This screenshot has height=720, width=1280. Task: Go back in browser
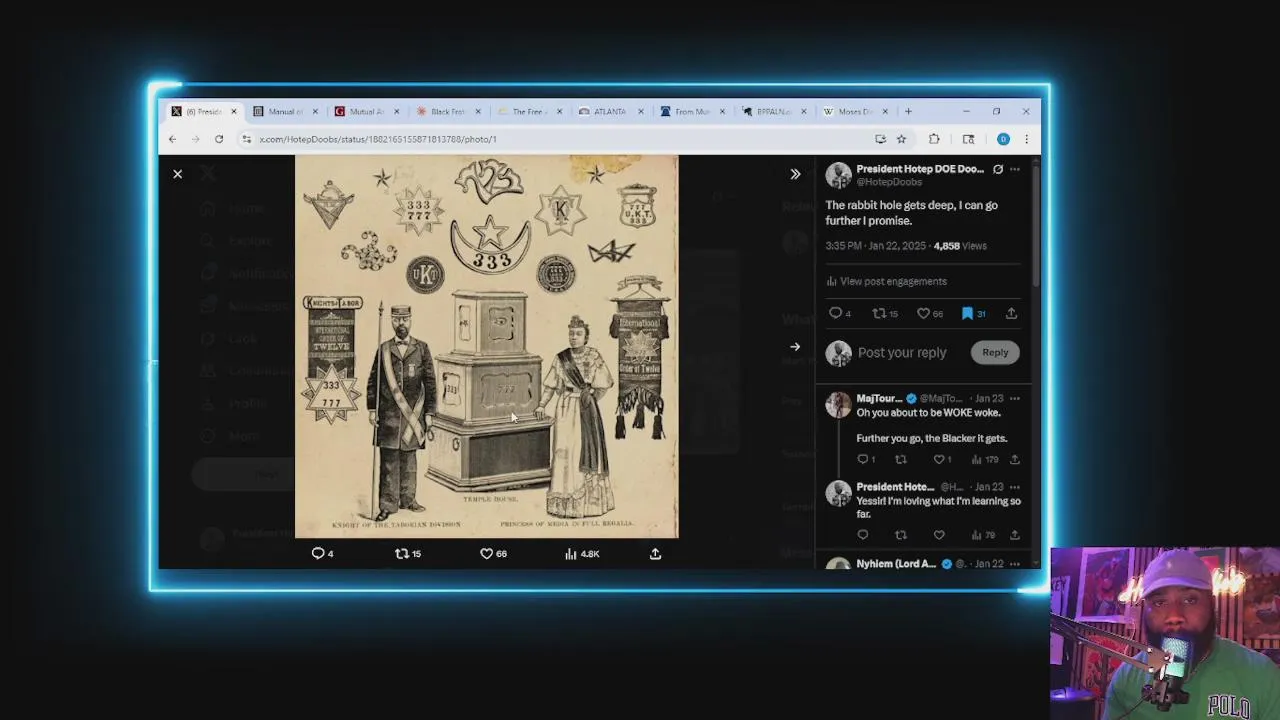(172, 139)
